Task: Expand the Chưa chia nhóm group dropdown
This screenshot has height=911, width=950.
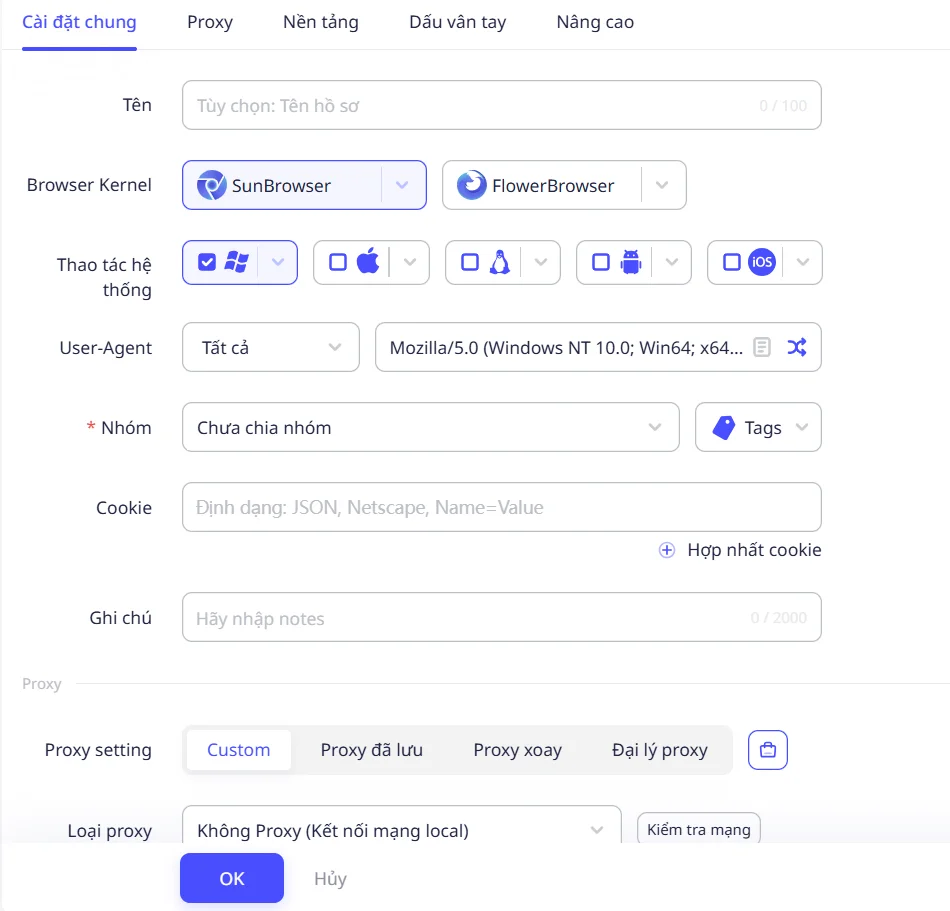Action: 431,428
